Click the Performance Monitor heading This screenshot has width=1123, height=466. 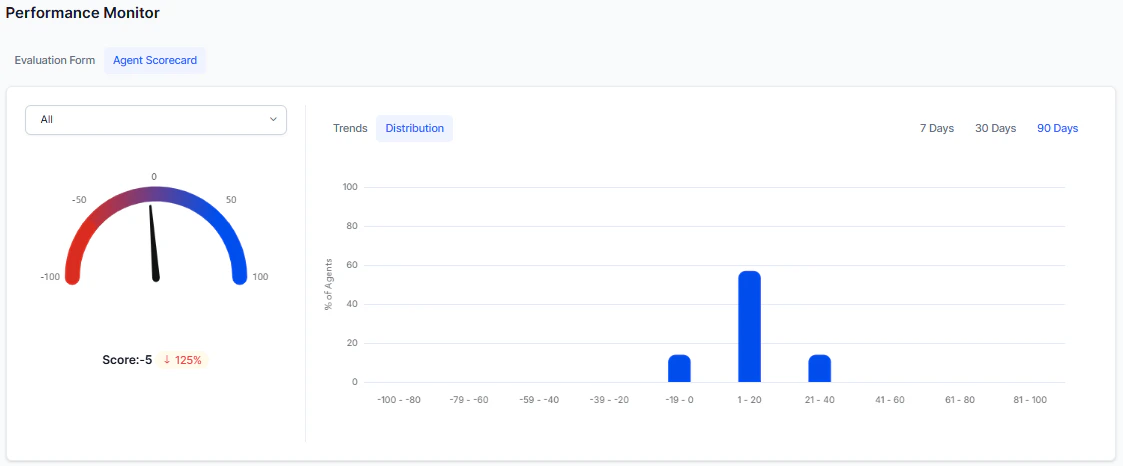[x=83, y=12]
